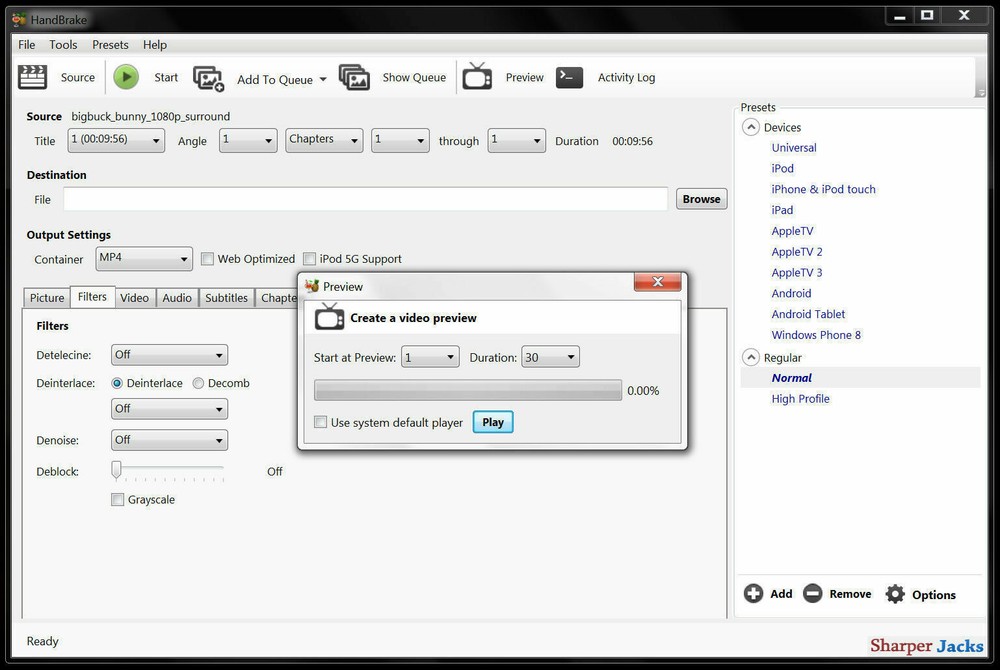The image size is (1000, 670).
Task: Switch to the Video tab
Action: (134, 297)
